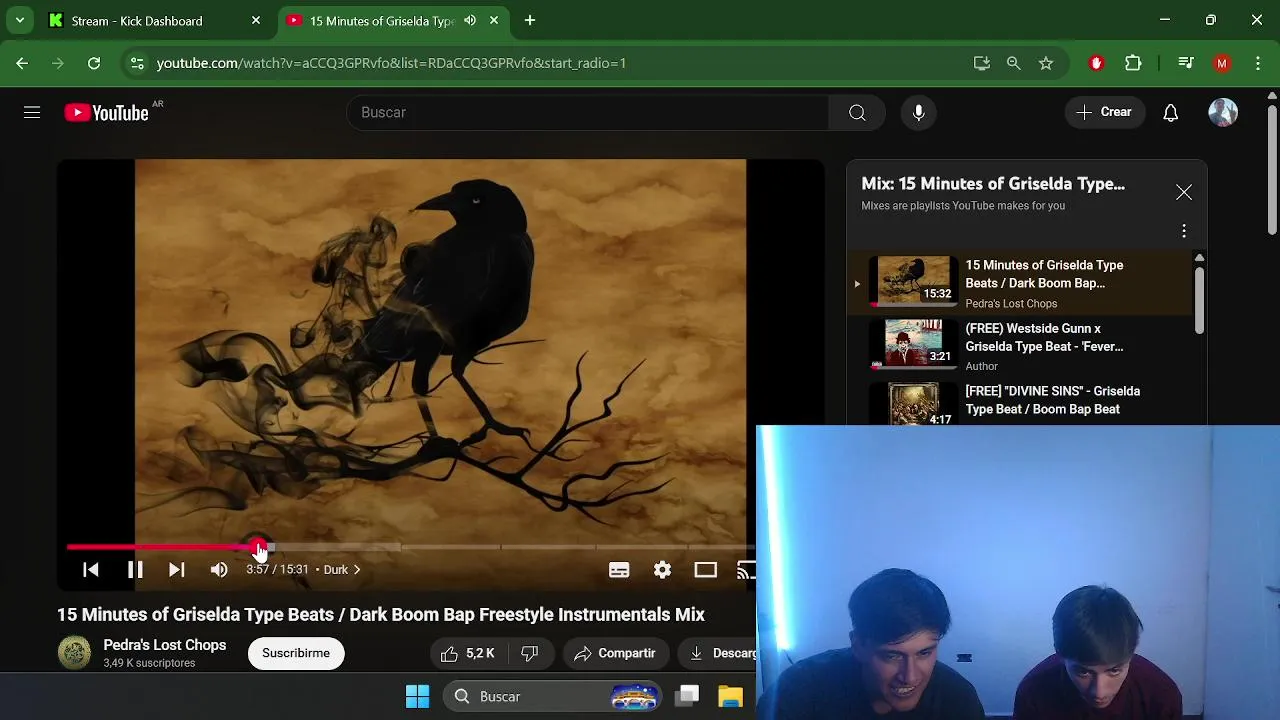Toggle subtitles on the player
This screenshot has width=1280, height=720.
point(619,570)
